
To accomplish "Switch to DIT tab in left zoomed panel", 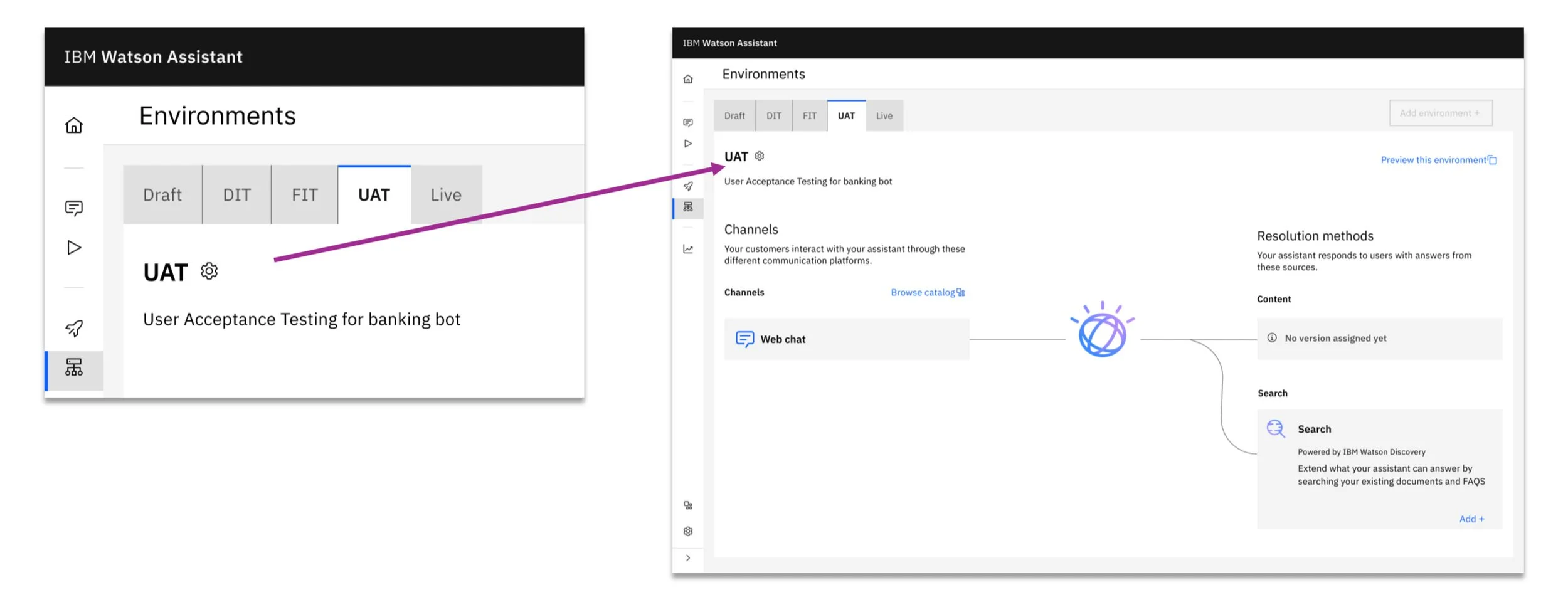I will click(237, 194).
